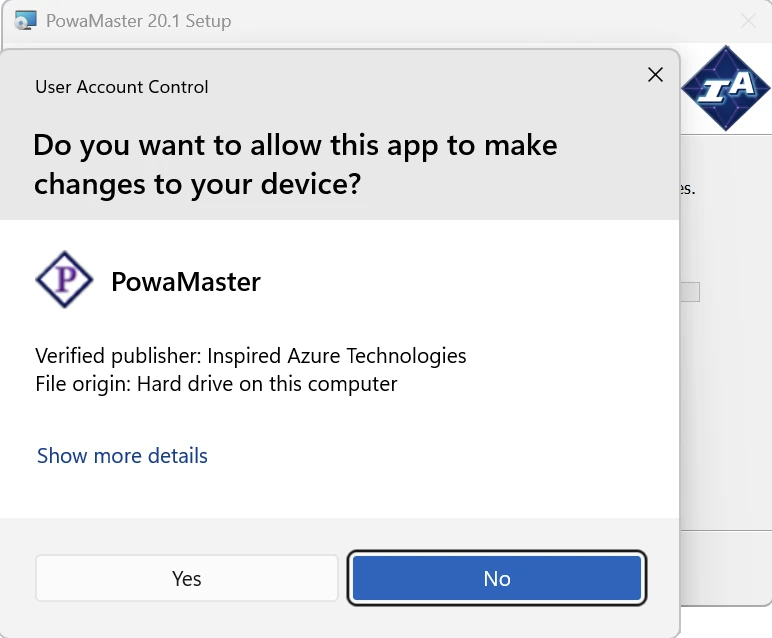Viewport: 772px width, 638px height.
Task: Click the PowaMaster Setup installer title icon
Action: 25,21
